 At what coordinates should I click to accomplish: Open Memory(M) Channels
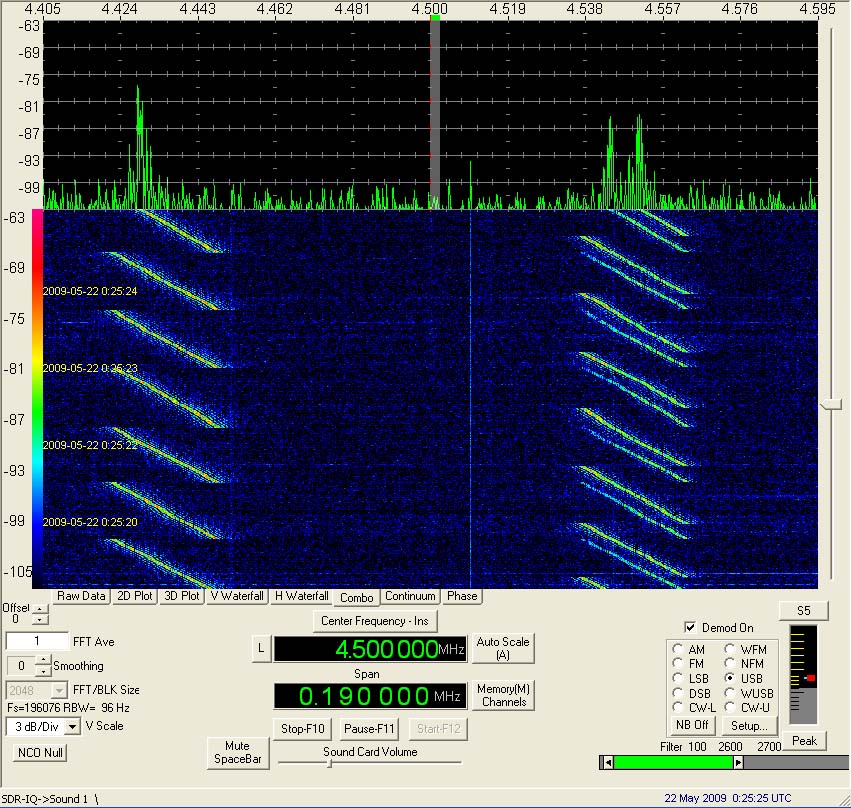click(x=503, y=695)
